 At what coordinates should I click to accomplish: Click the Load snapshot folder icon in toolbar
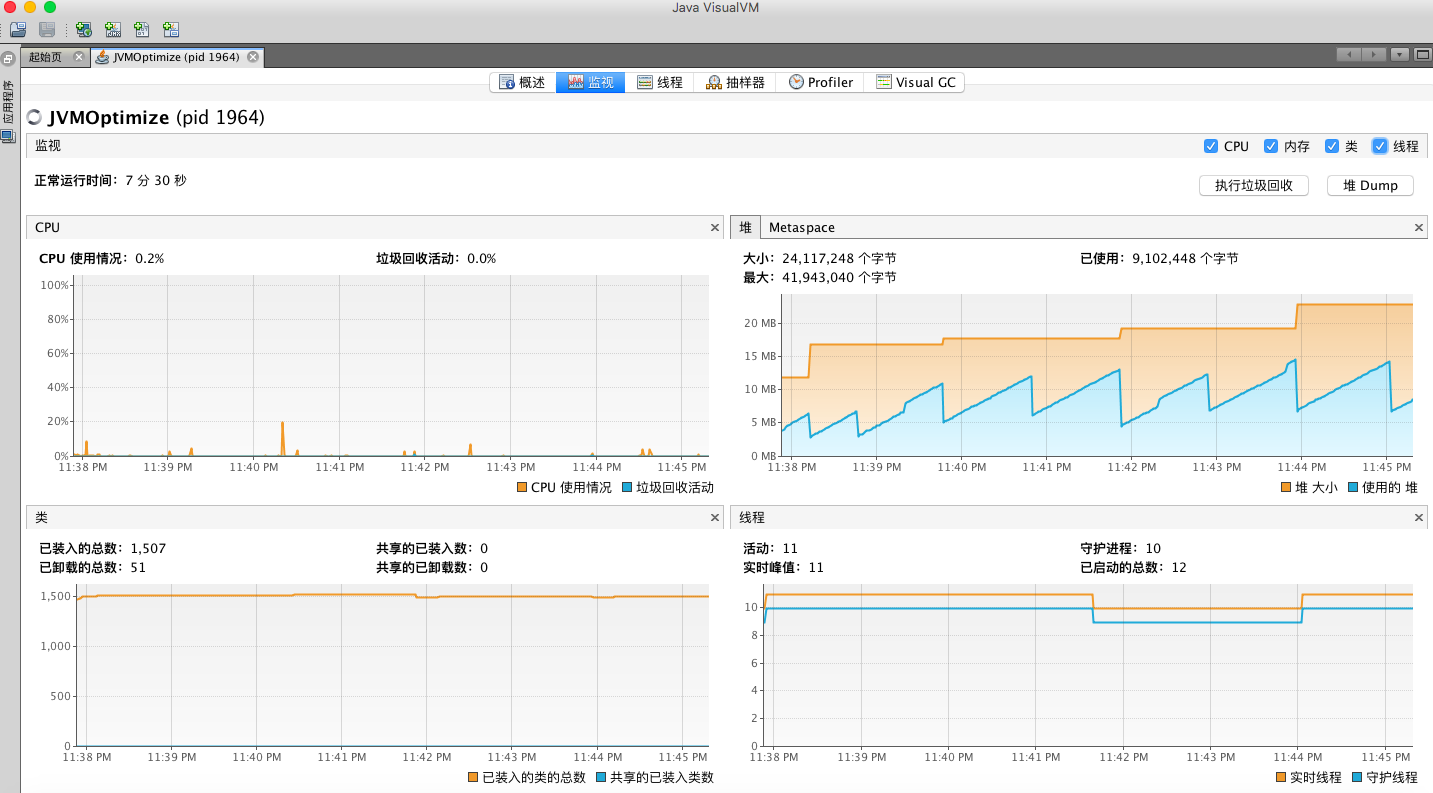pos(18,30)
